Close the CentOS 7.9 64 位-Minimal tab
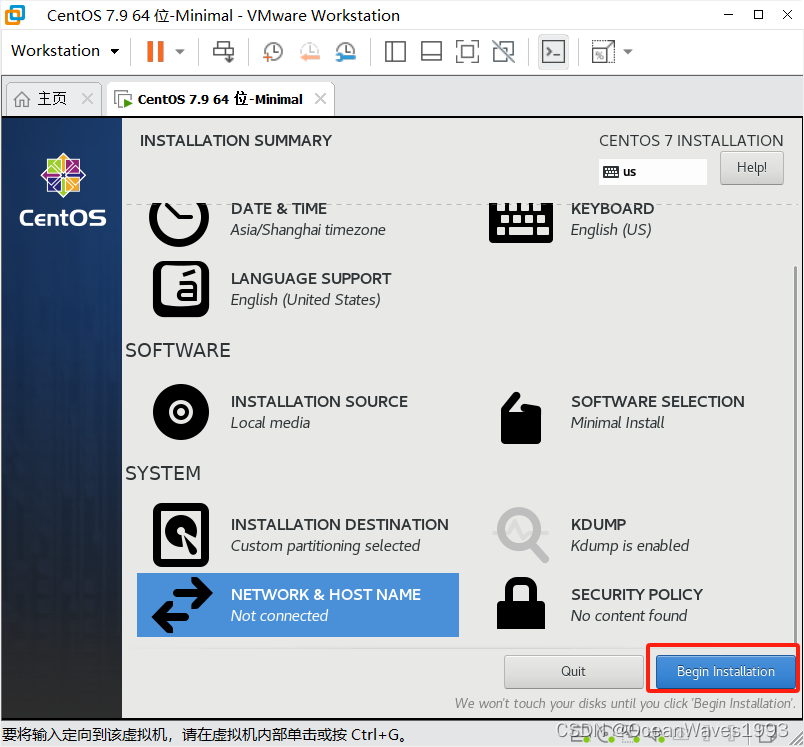The width and height of the screenshot is (804, 747). (x=320, y=98)
